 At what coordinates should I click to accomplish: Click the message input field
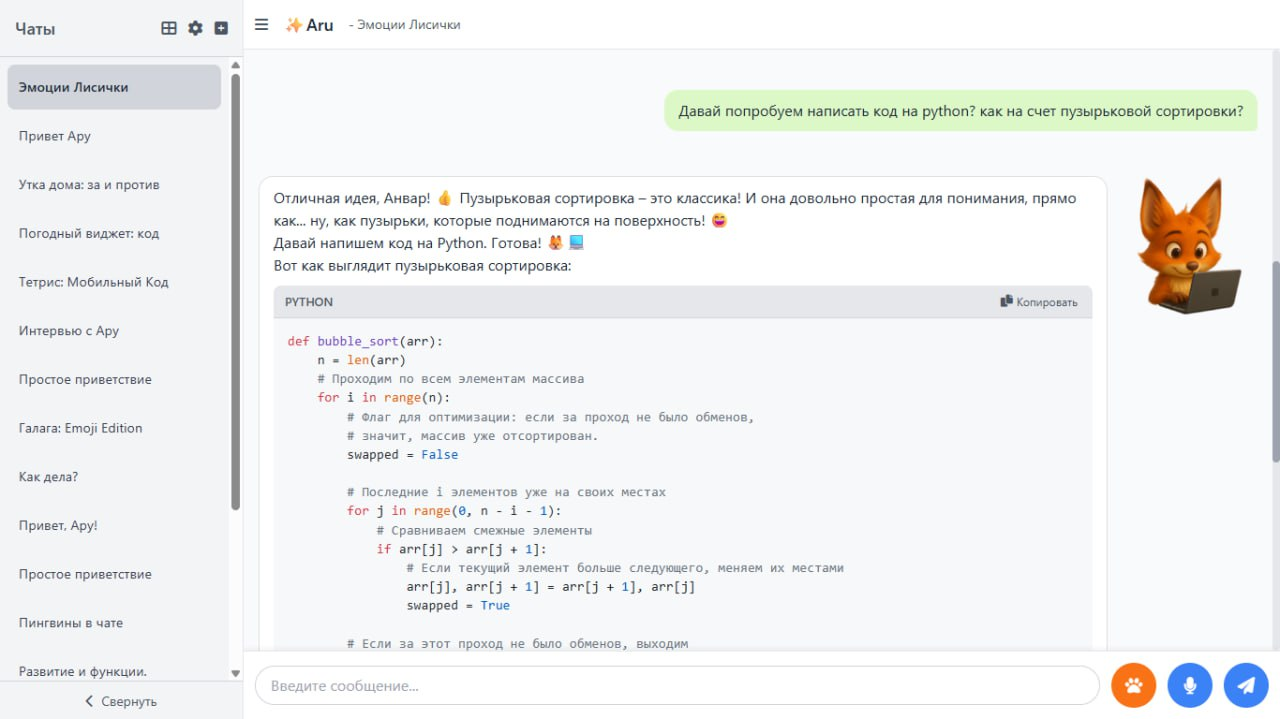click(676, 686)
